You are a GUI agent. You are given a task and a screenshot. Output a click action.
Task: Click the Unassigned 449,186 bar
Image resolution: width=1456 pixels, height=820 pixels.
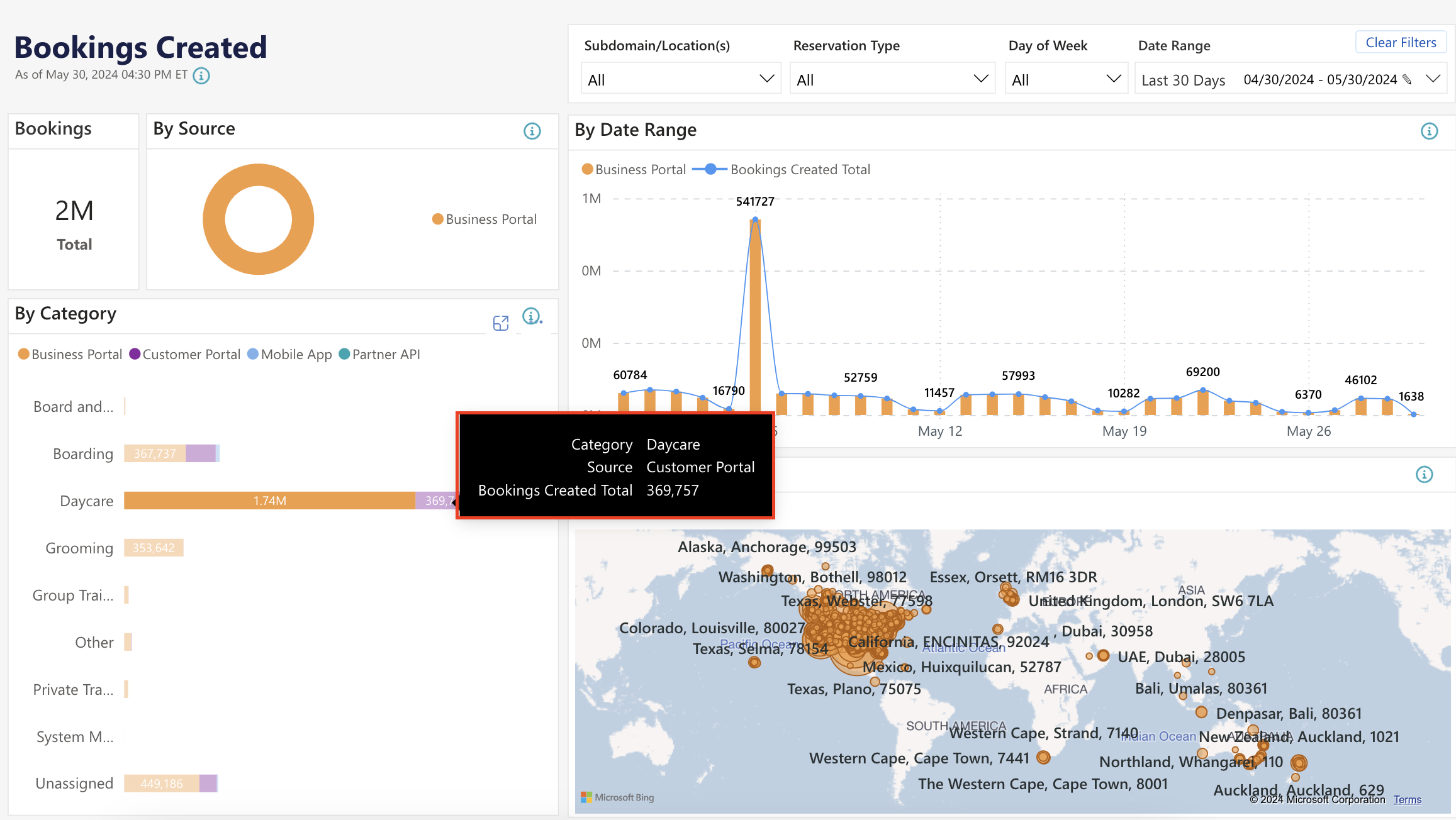tap(162, 784)
